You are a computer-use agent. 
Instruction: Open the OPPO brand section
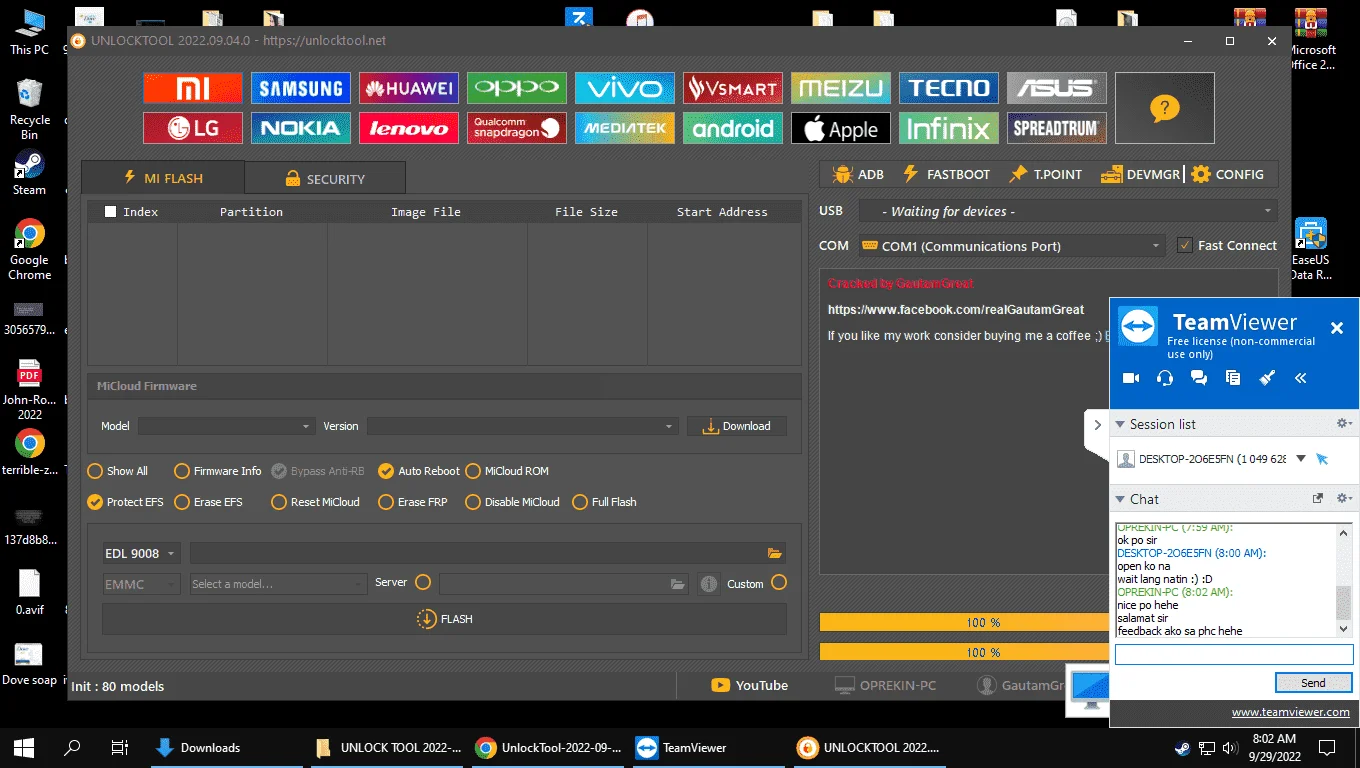tap(516, 88)
